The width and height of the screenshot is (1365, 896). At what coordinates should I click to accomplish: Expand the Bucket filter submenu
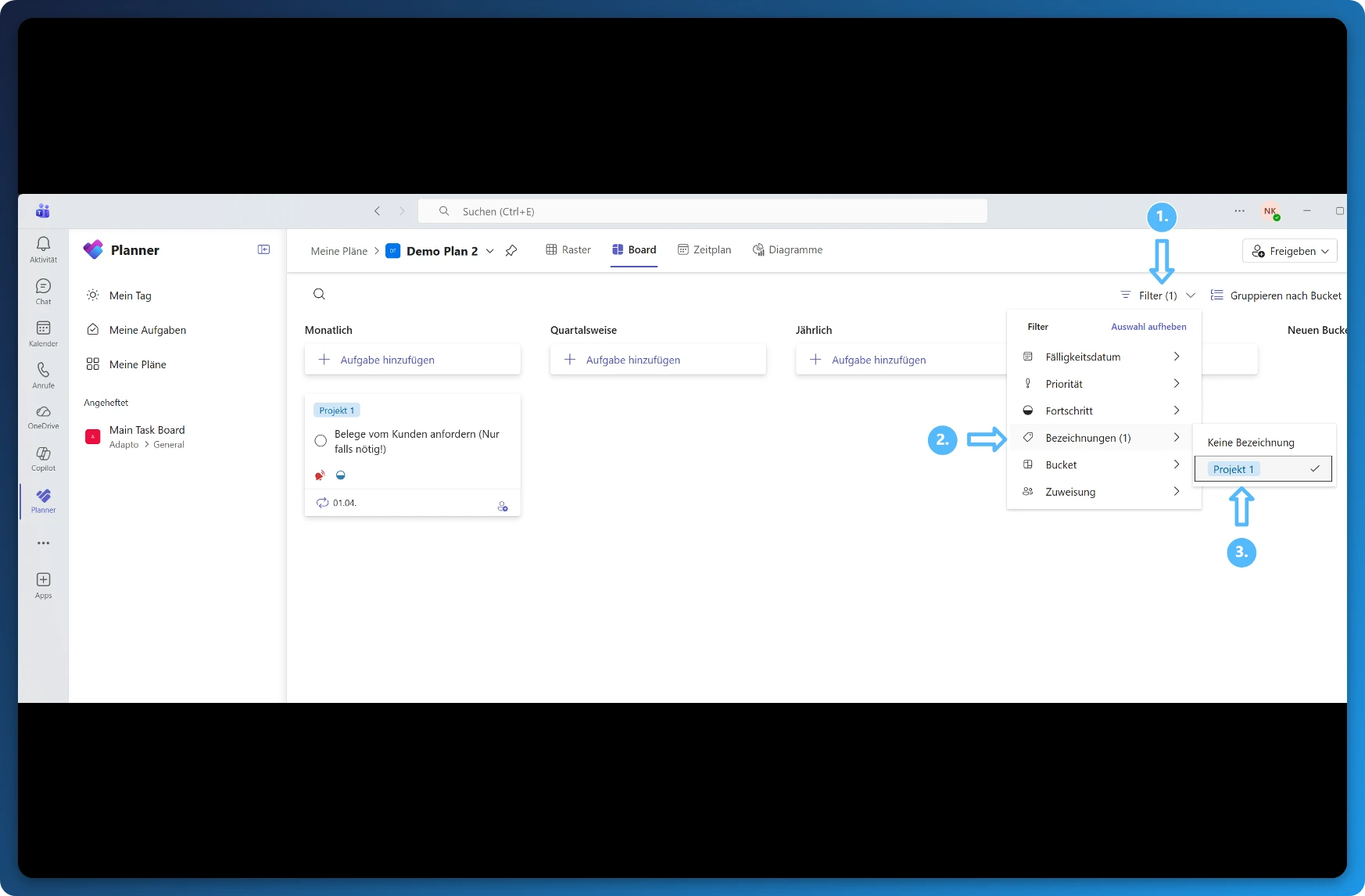tap(1103, 464)
